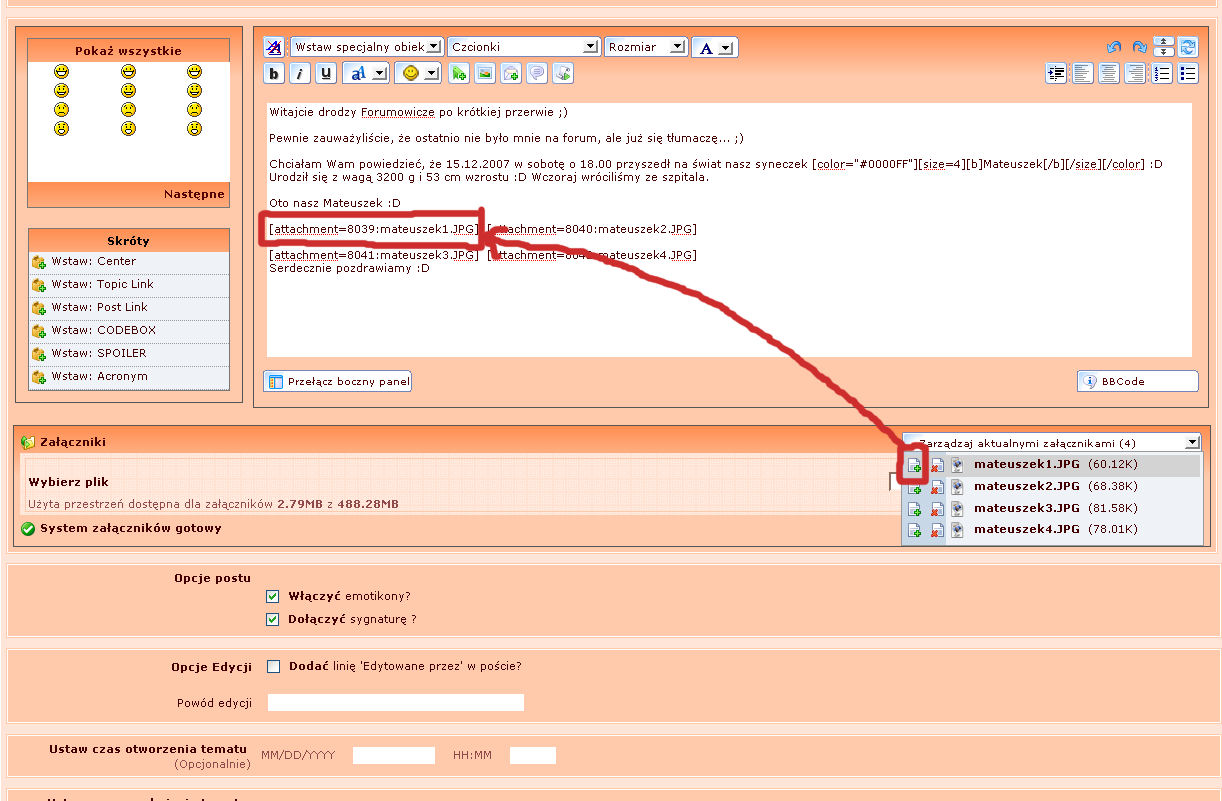Image resolution: width=1222 pixels, height=801 pixels.
Task: Select 'Wstaw: SPOILER' shortcut
Action: pyautogui.click(x=99, y=353)
